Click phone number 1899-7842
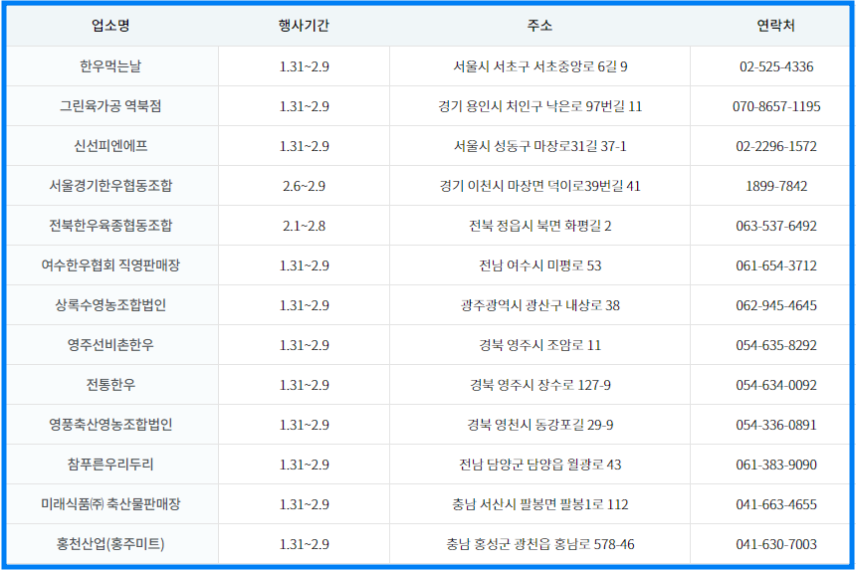 [776, 186]
